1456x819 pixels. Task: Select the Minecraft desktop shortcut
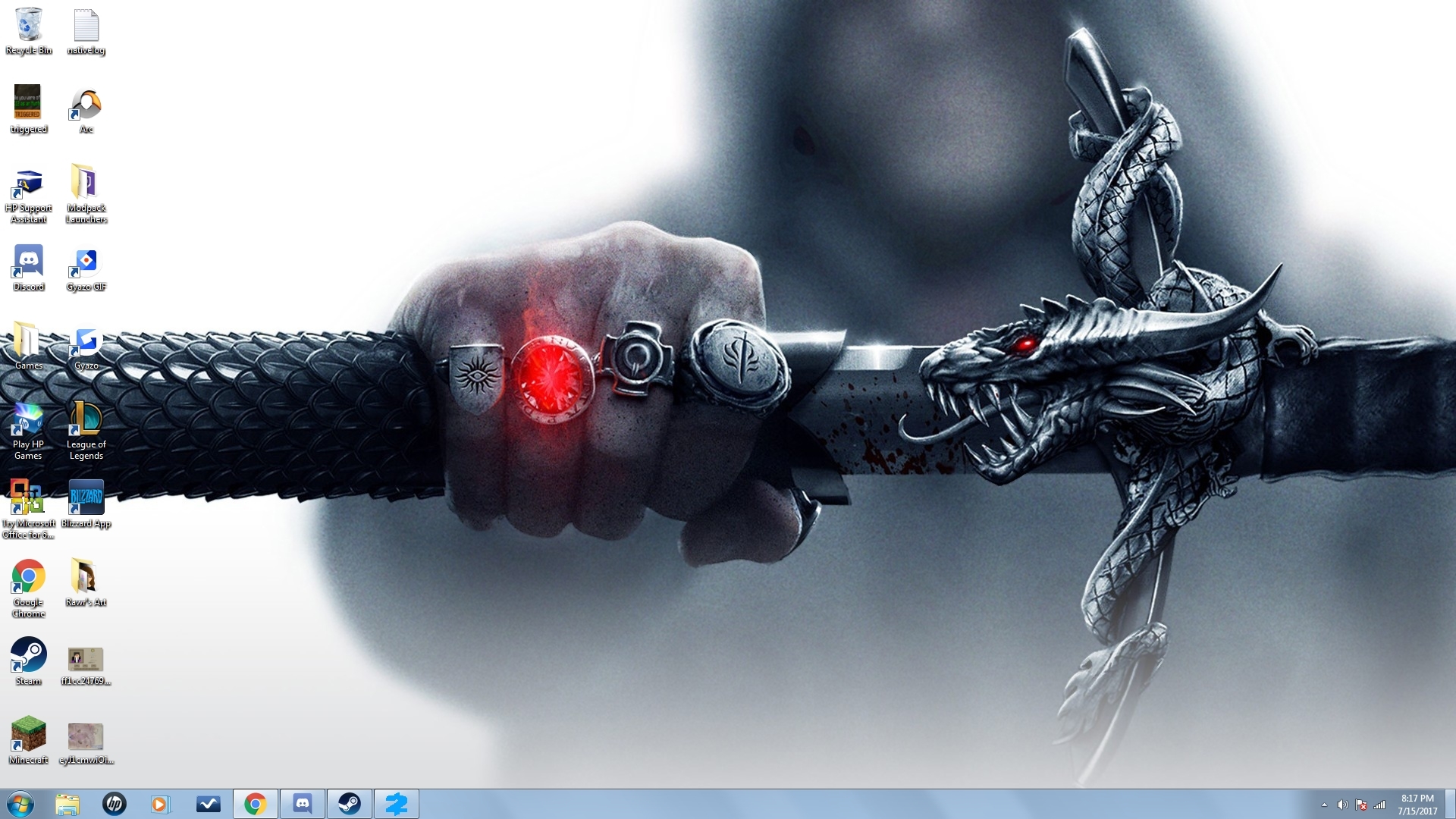29,734
